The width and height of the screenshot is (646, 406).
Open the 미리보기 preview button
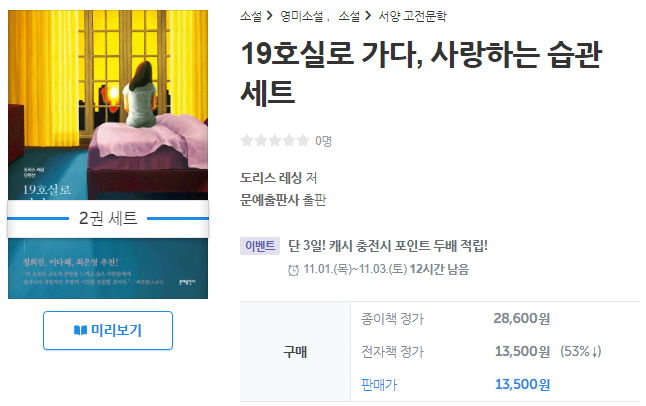108,331
